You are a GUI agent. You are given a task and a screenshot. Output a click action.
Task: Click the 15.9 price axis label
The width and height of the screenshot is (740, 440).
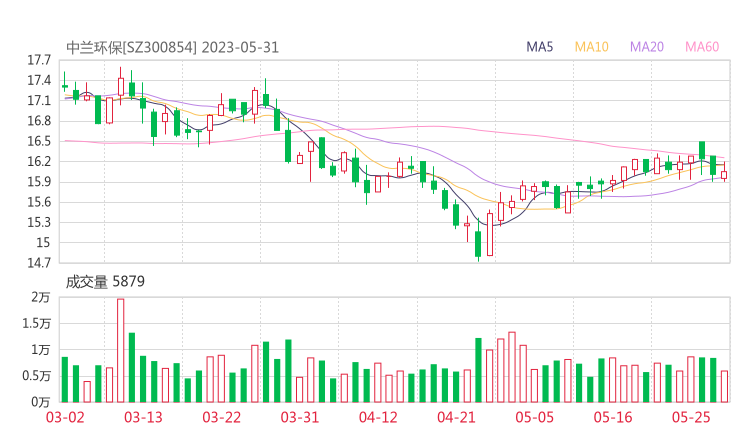(x=39, y=182)
